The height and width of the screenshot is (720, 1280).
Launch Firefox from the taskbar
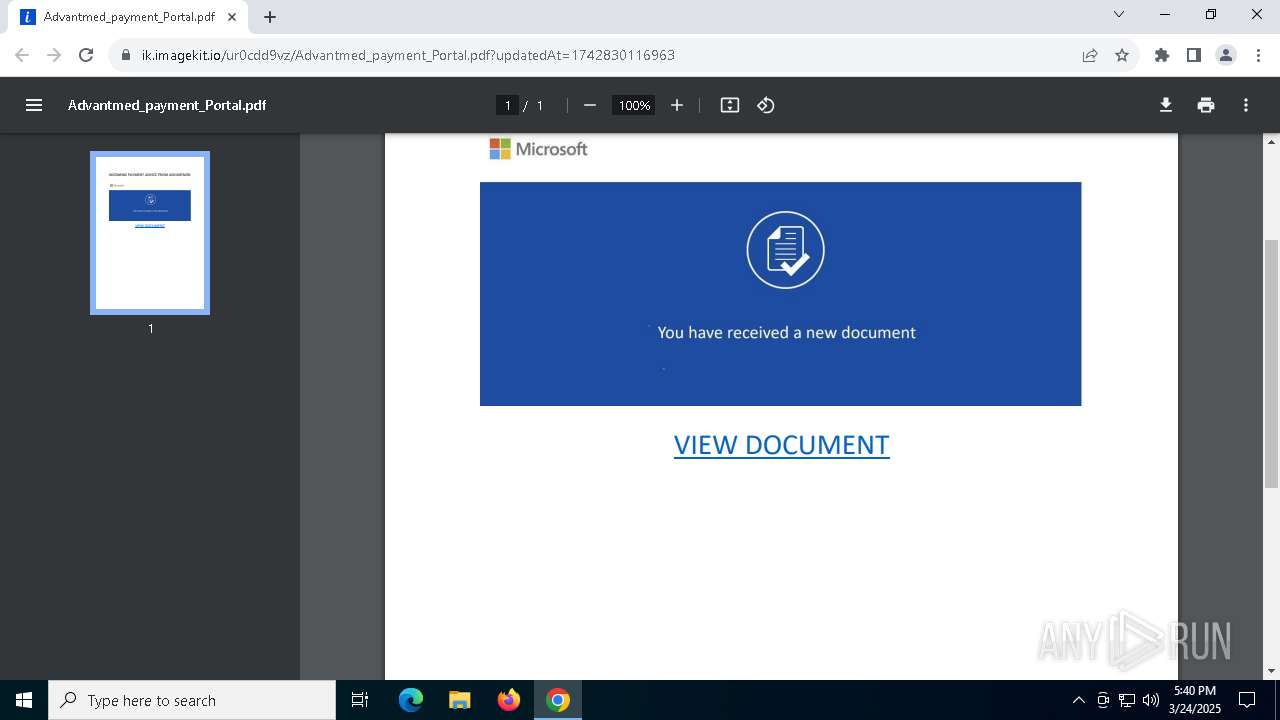coord(509,700)
